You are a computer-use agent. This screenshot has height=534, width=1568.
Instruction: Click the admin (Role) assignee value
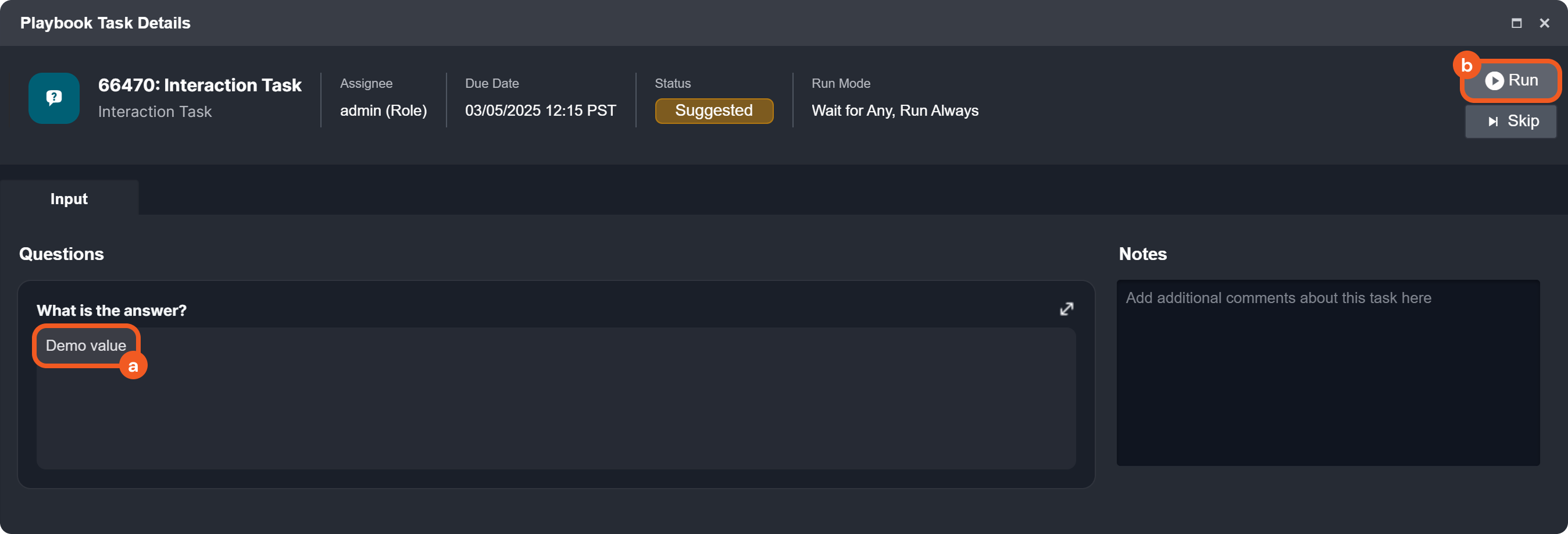click(x=383, y=111)
